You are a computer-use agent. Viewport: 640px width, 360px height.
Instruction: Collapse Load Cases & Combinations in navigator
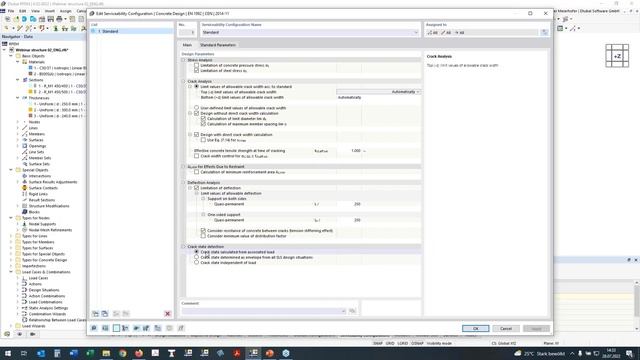pos(11,272)
